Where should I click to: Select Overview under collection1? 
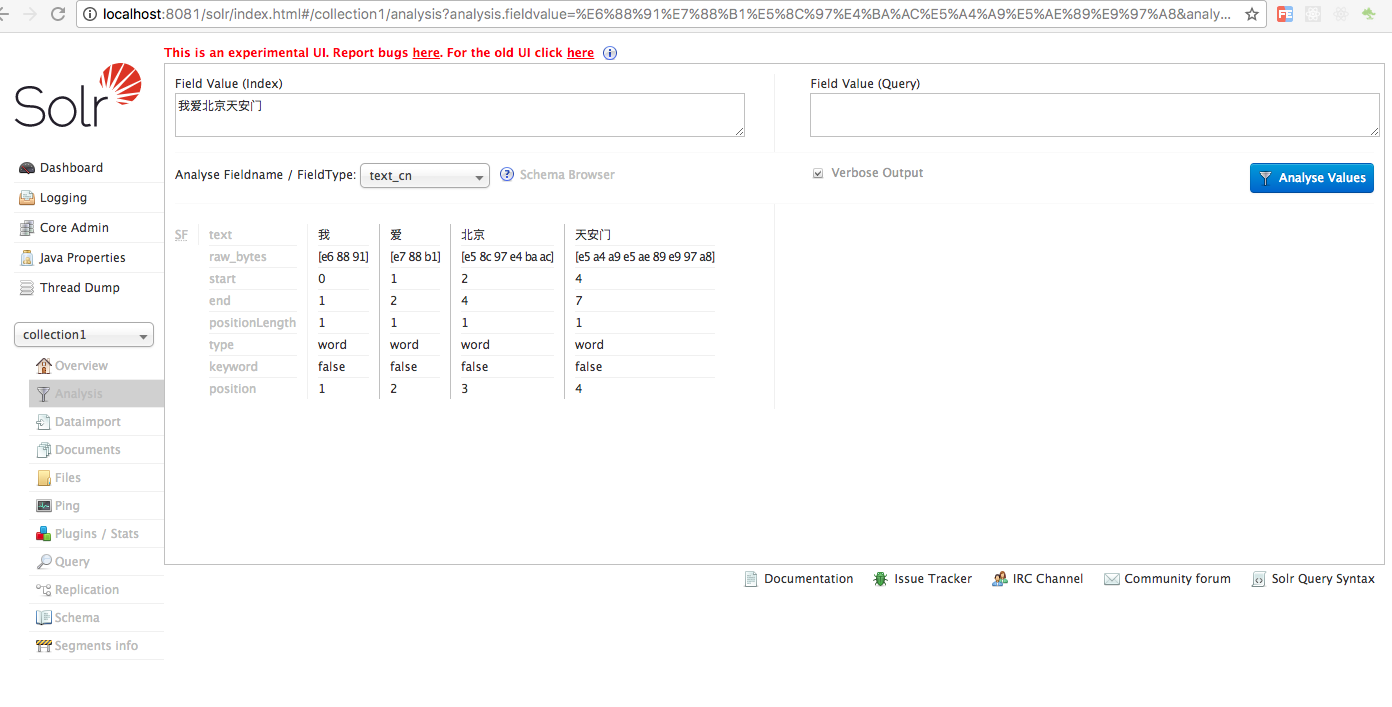(81, 366)
